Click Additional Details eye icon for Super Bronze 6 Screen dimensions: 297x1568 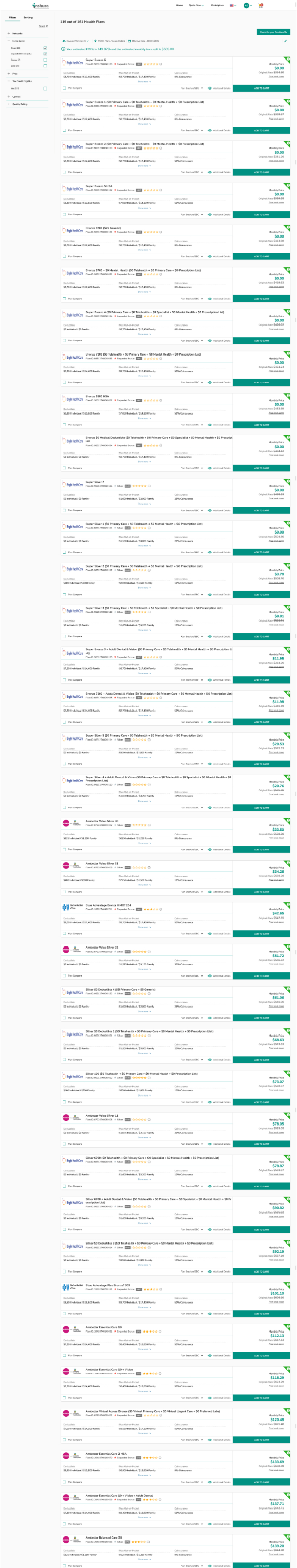pyautogui.click(x=210, y=87)
